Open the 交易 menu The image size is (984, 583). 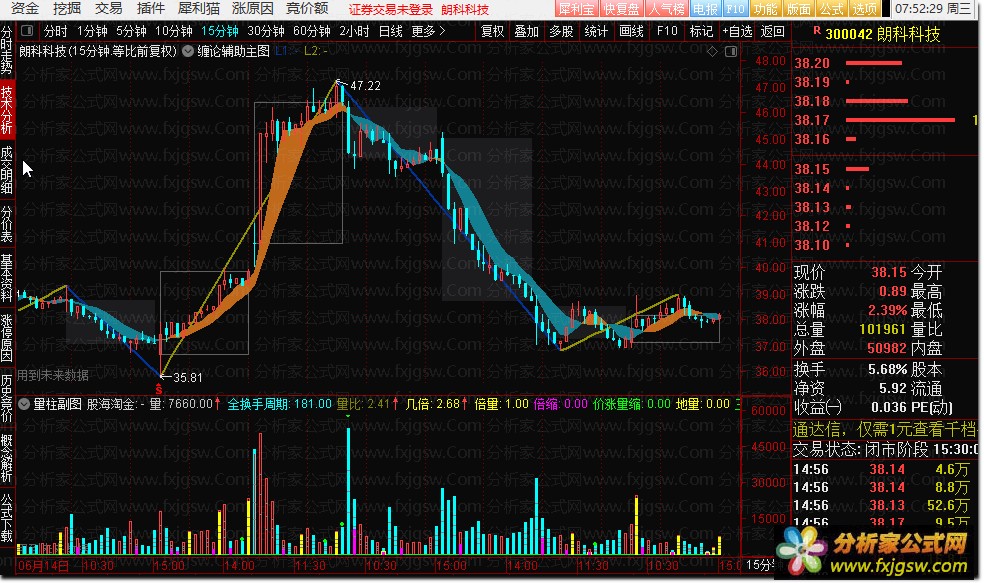[x=108, y=9]
